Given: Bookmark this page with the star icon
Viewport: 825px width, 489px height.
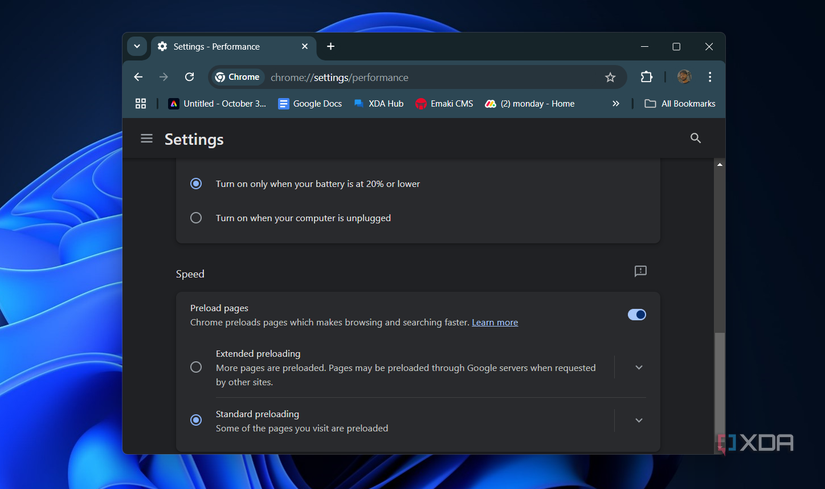Looking at the screenshot, I should 610,77.
